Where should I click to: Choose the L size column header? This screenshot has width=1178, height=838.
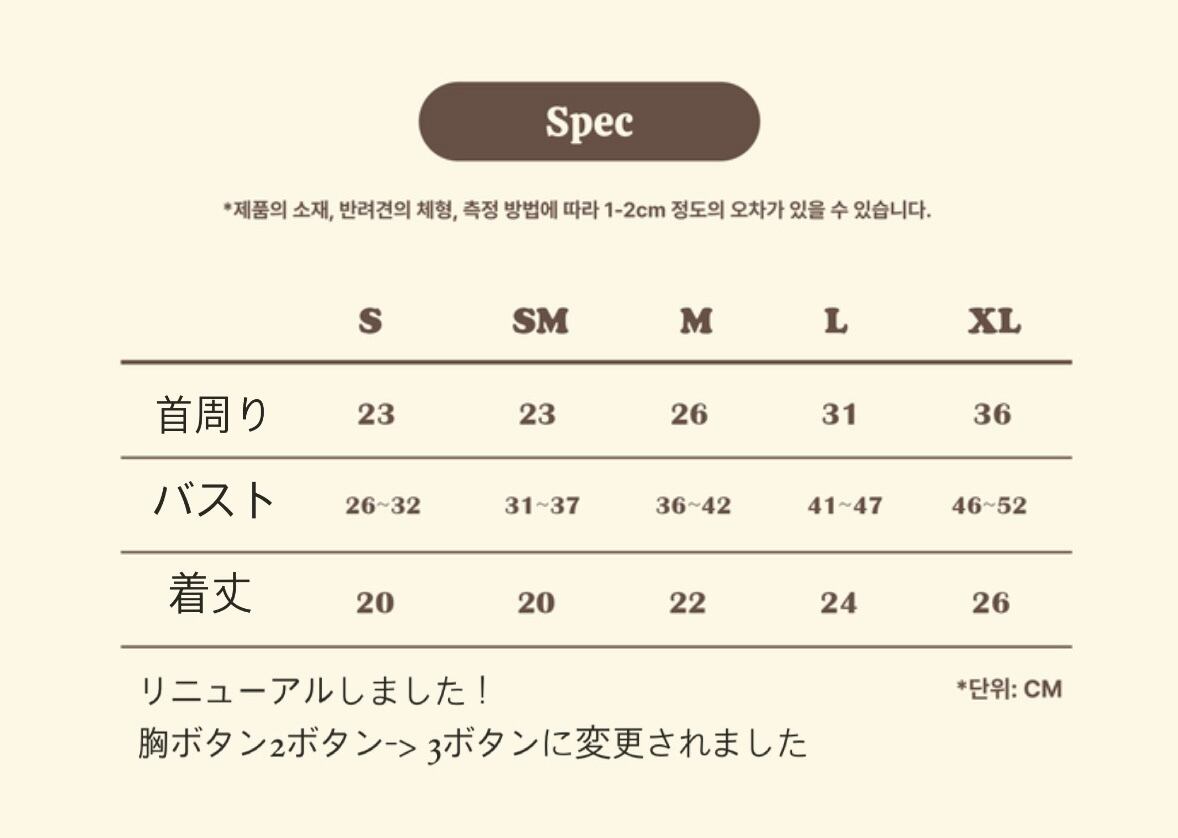[836, 322]
